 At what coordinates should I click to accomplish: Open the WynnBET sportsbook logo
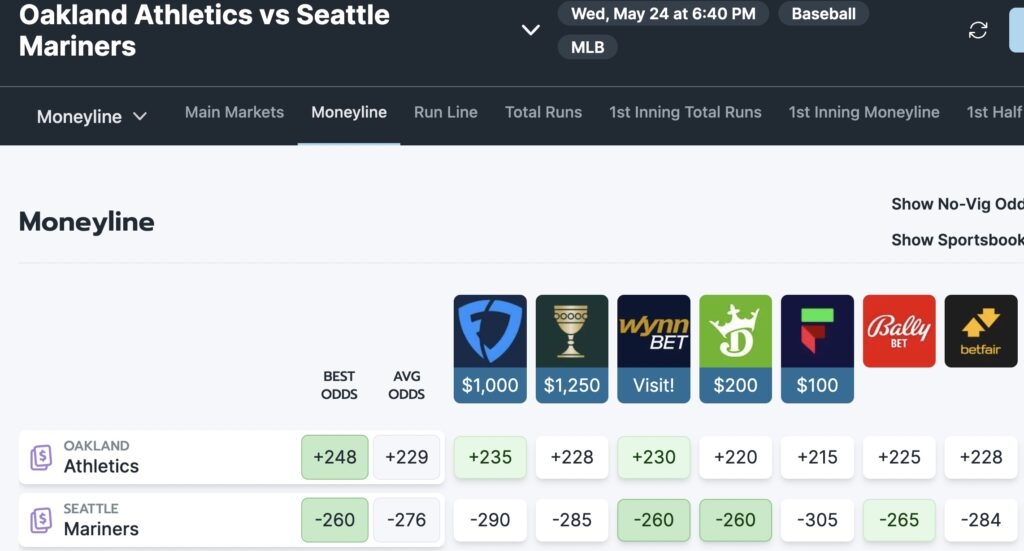click(x=653, y=331)
